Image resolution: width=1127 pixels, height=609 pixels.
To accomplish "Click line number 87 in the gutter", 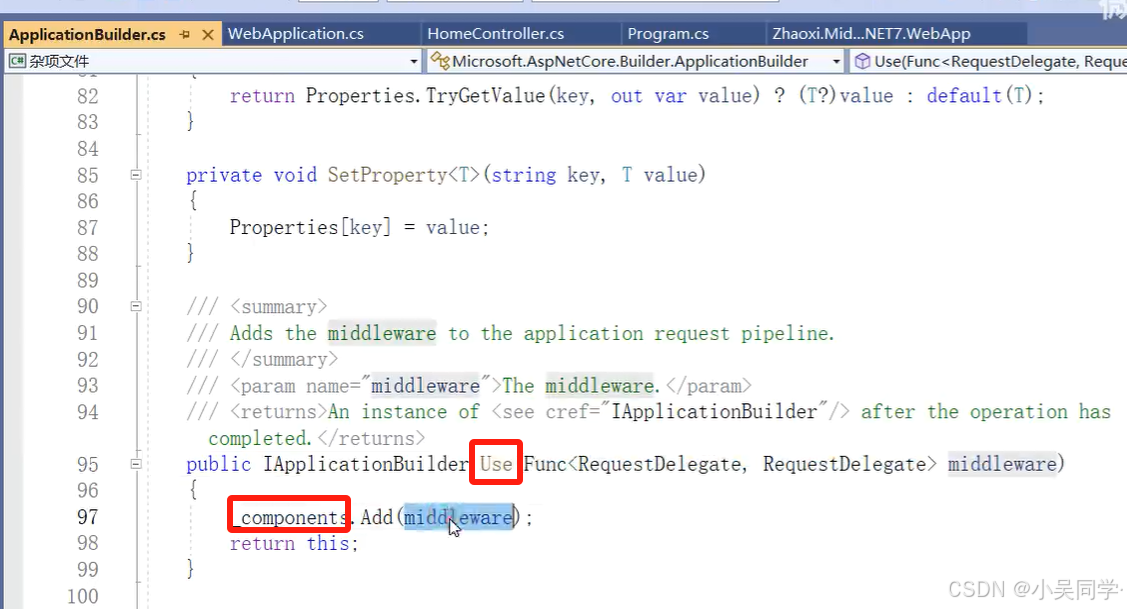I will (x=88, y=227).
